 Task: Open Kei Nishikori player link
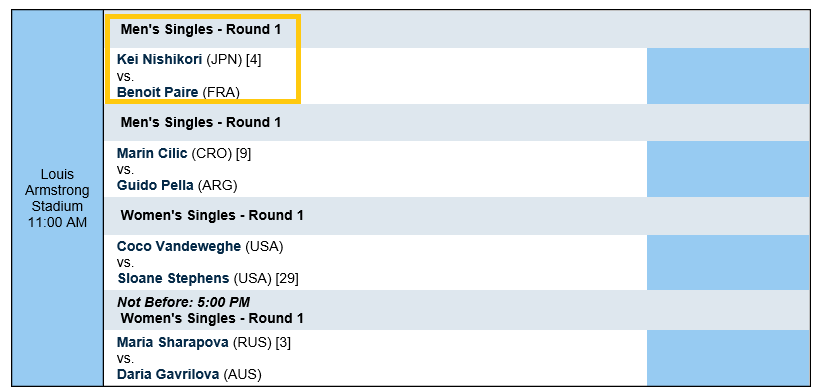[159, 60]
